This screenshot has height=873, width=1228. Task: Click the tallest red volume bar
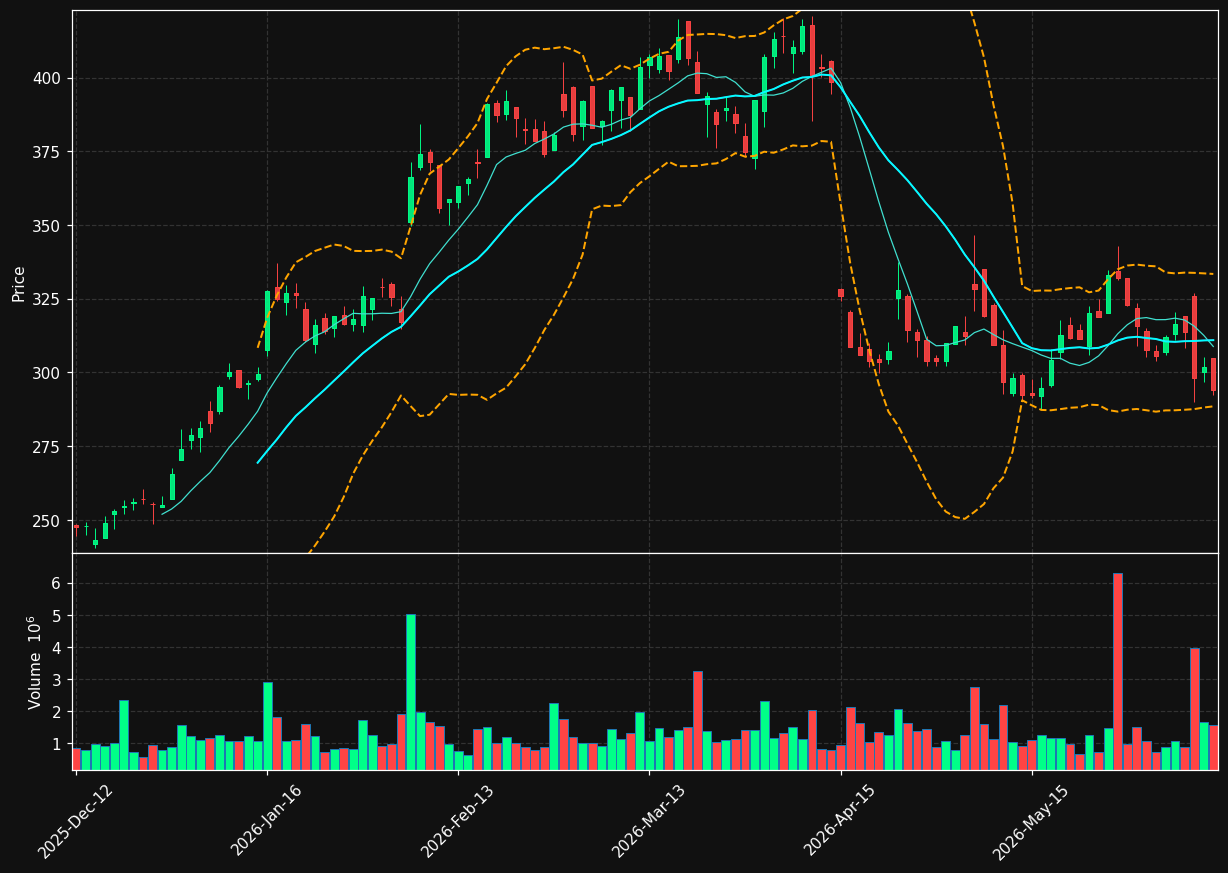pos(1117,671)
